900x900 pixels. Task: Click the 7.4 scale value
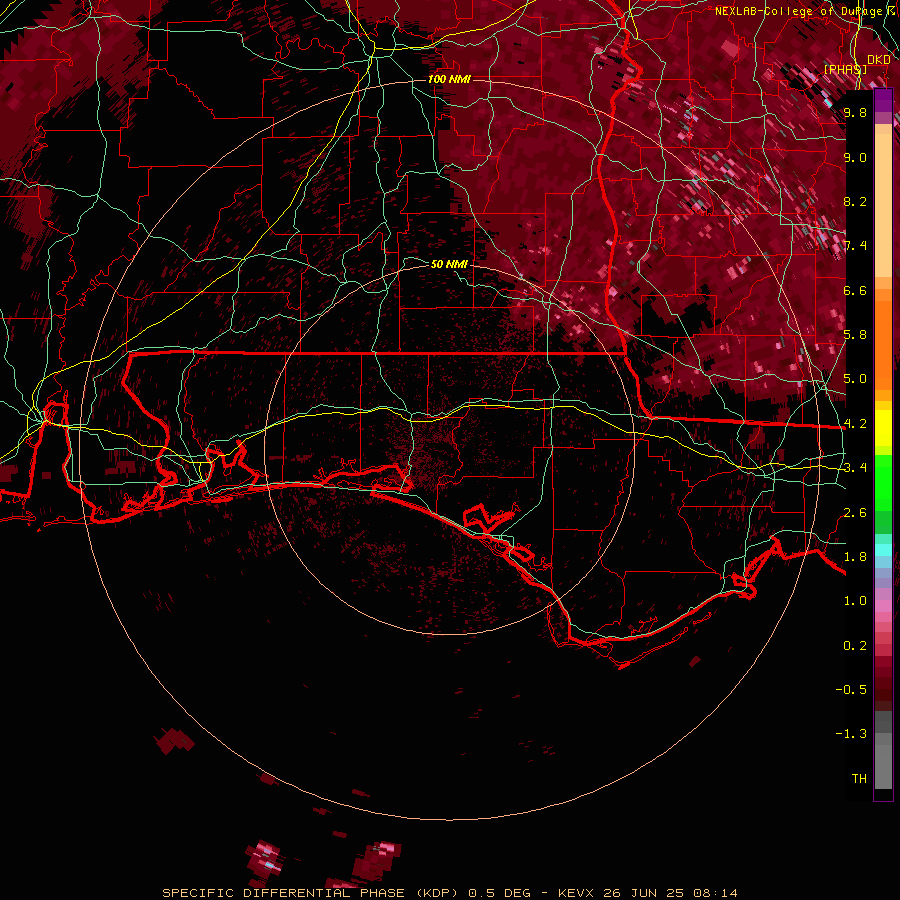(x=855, y=246)
